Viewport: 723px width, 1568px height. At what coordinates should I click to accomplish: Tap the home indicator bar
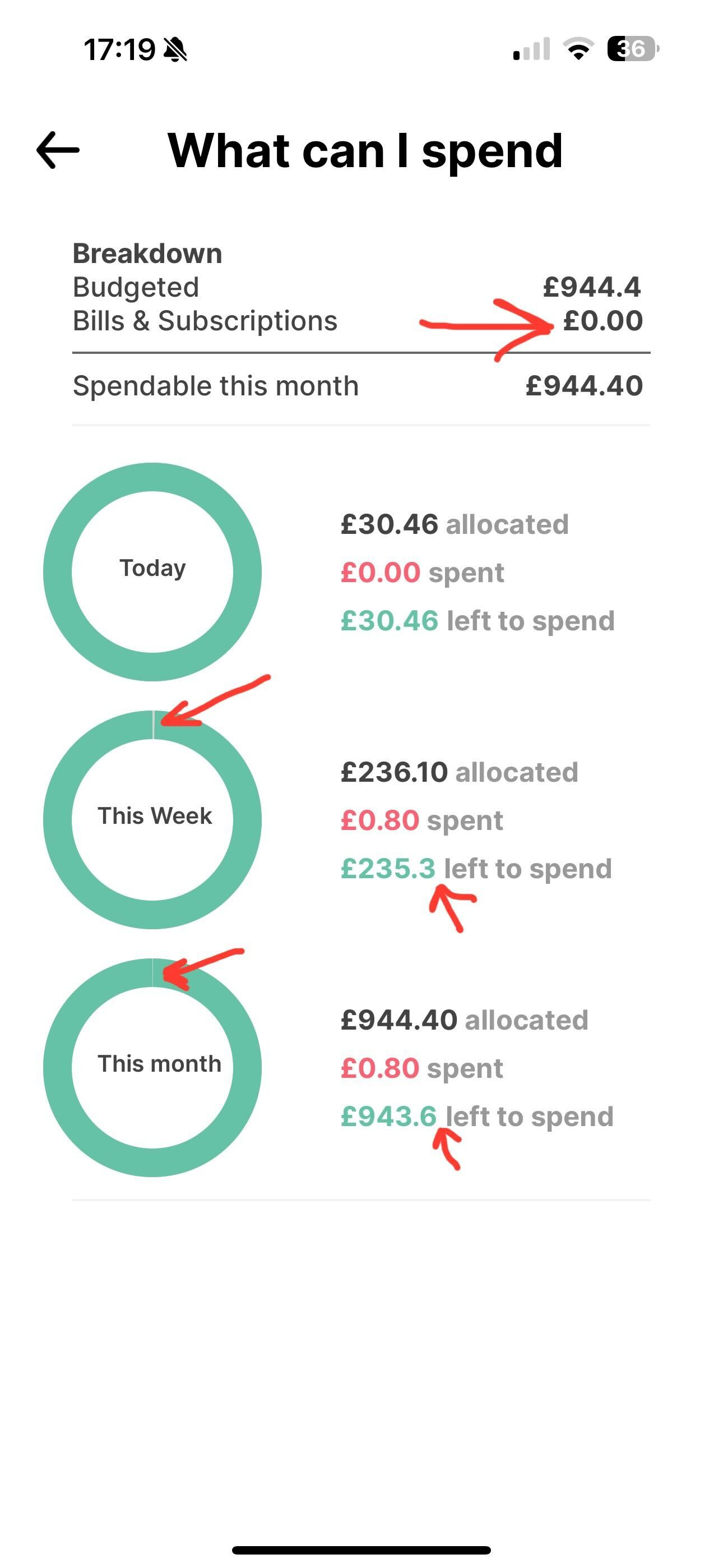pyautogui.click(x=361, y=1549)
